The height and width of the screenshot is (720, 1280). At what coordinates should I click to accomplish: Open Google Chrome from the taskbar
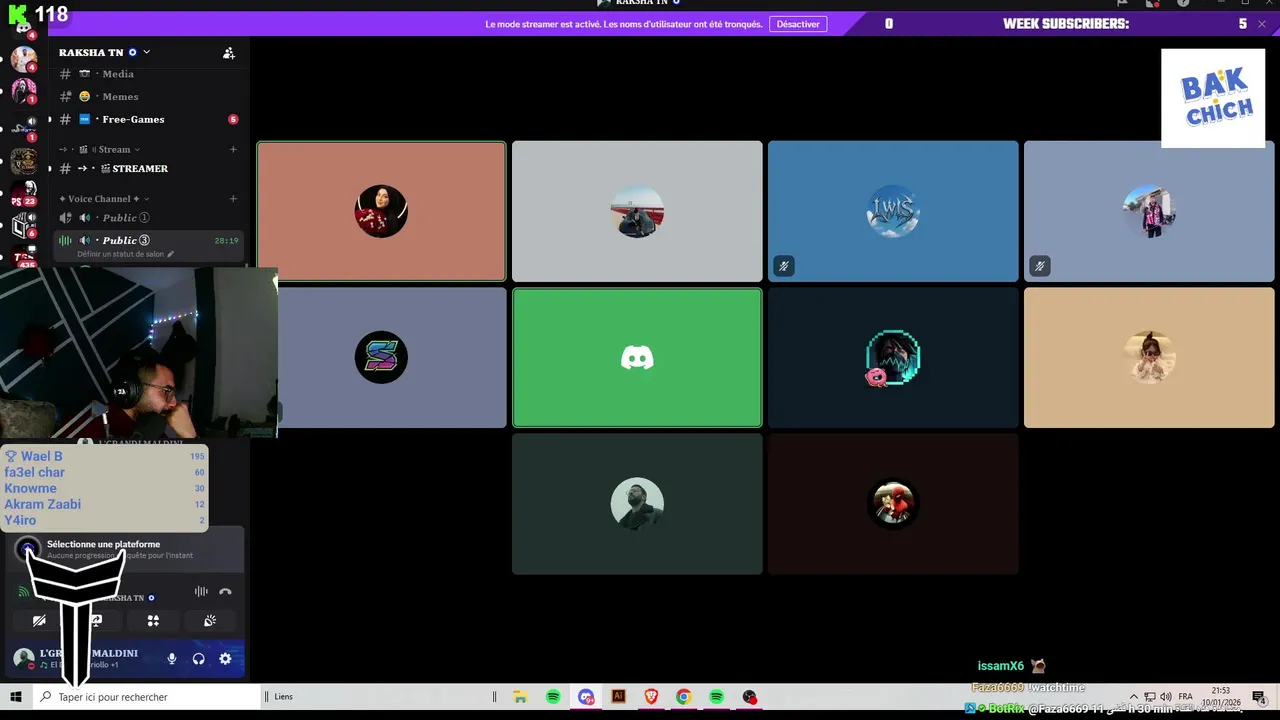point(683,697)
